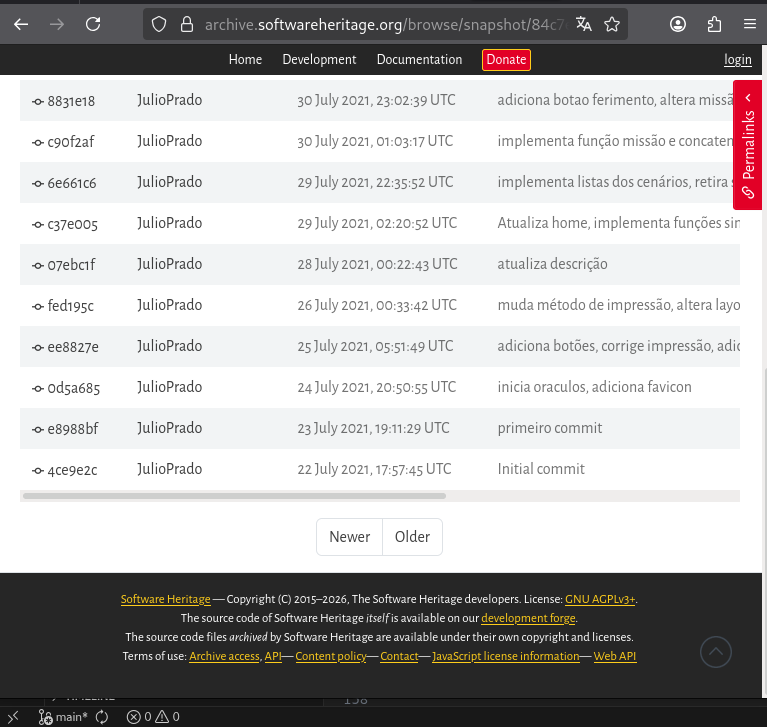Click commit message 'atualiza descrição'
The image size is (767, 727).
pos(552,264)
